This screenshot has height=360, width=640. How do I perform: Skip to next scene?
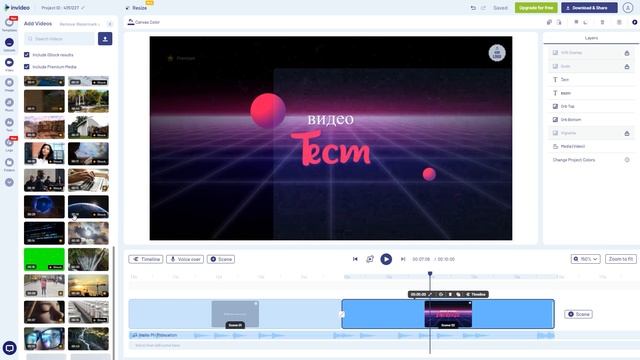click(x=402, y=259)
